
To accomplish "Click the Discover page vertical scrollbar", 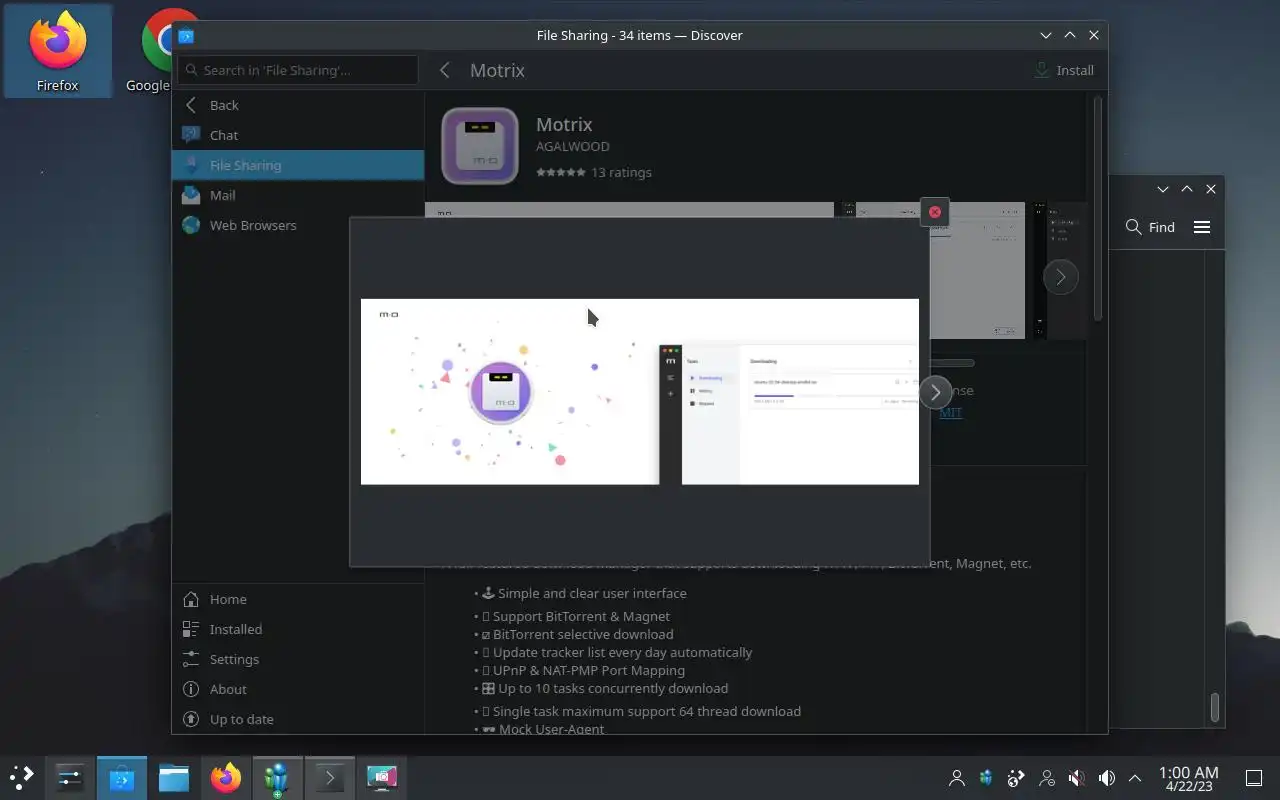I will point(1097,208).
